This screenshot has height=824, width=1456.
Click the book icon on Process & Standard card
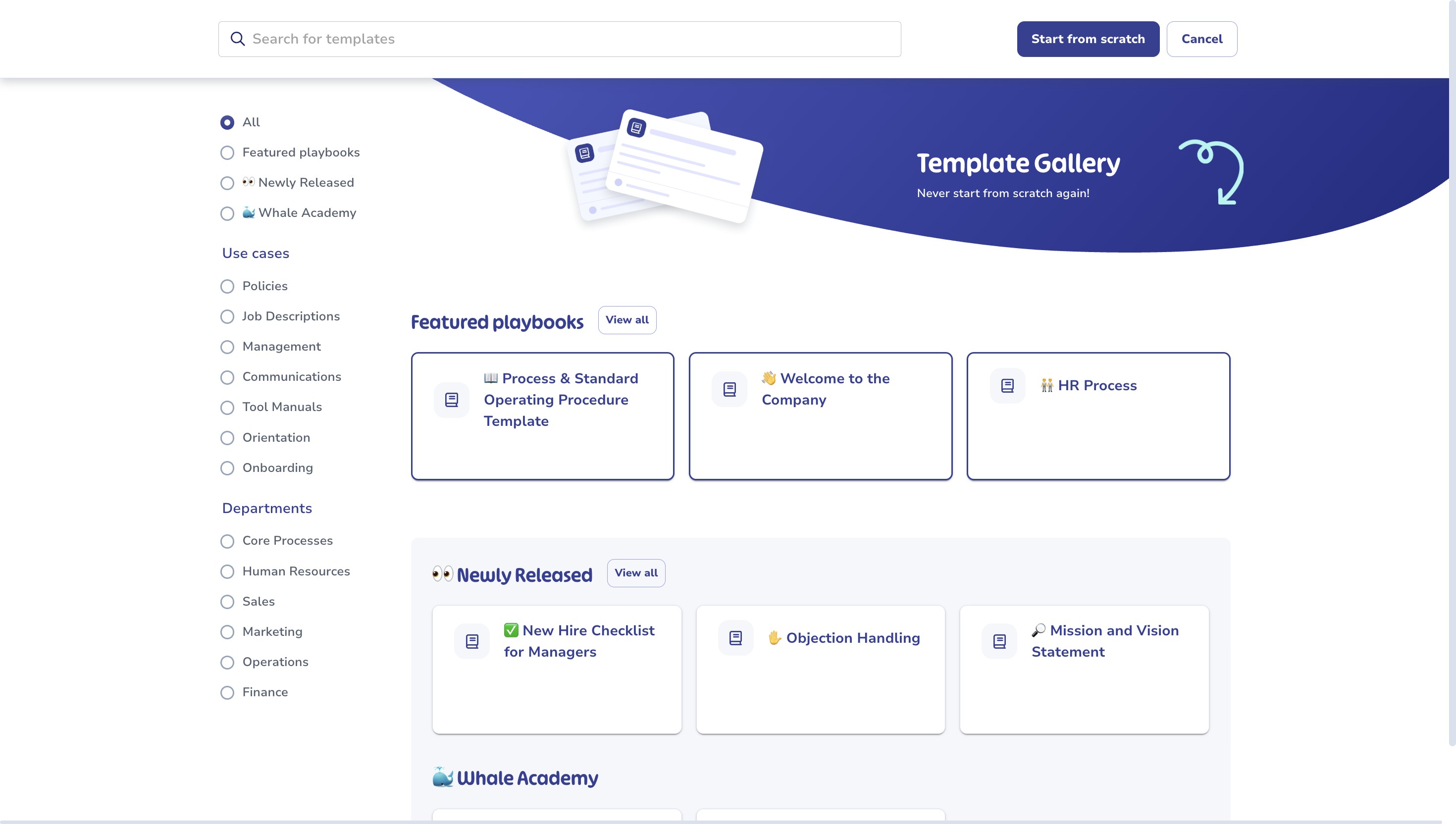[x=451, y=400]
